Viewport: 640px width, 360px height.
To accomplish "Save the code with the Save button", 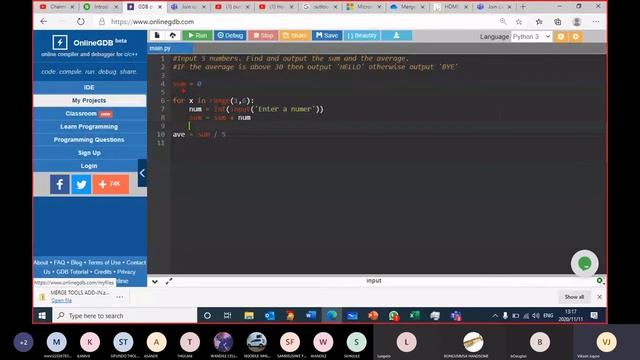I will (x=327, y=36).
